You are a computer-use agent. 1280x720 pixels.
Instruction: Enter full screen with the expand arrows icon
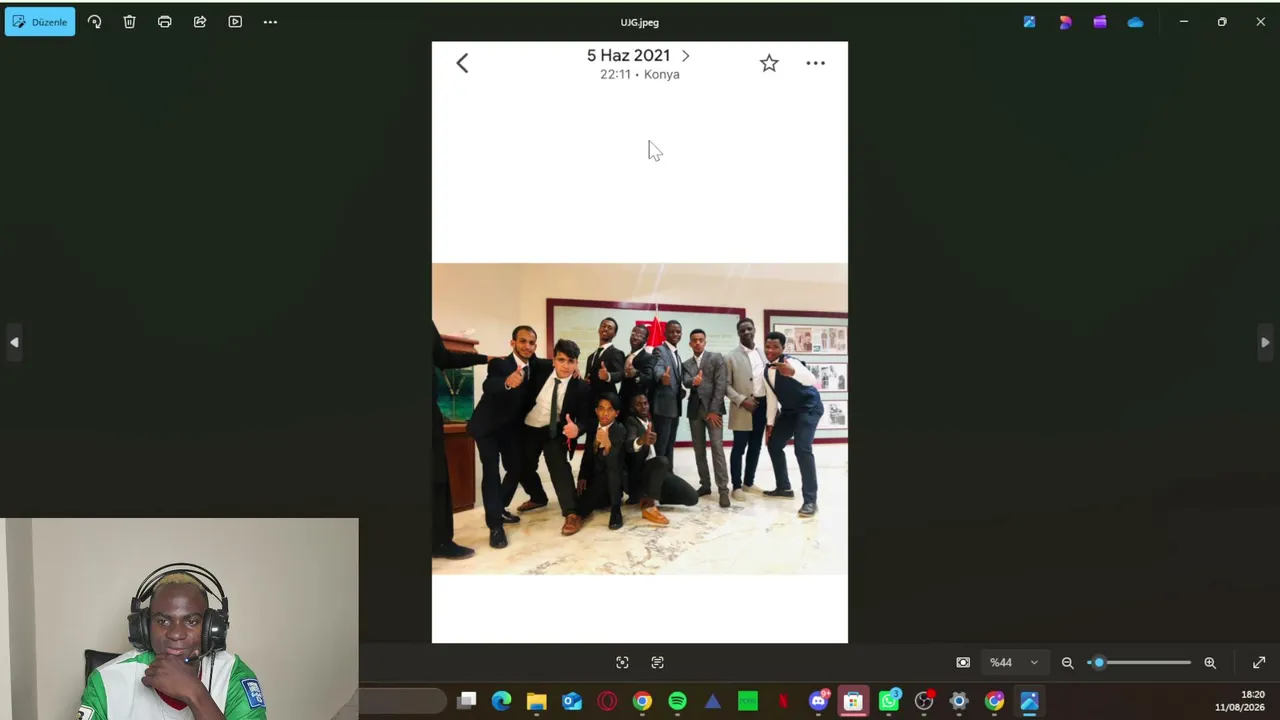click(1259, 662)
